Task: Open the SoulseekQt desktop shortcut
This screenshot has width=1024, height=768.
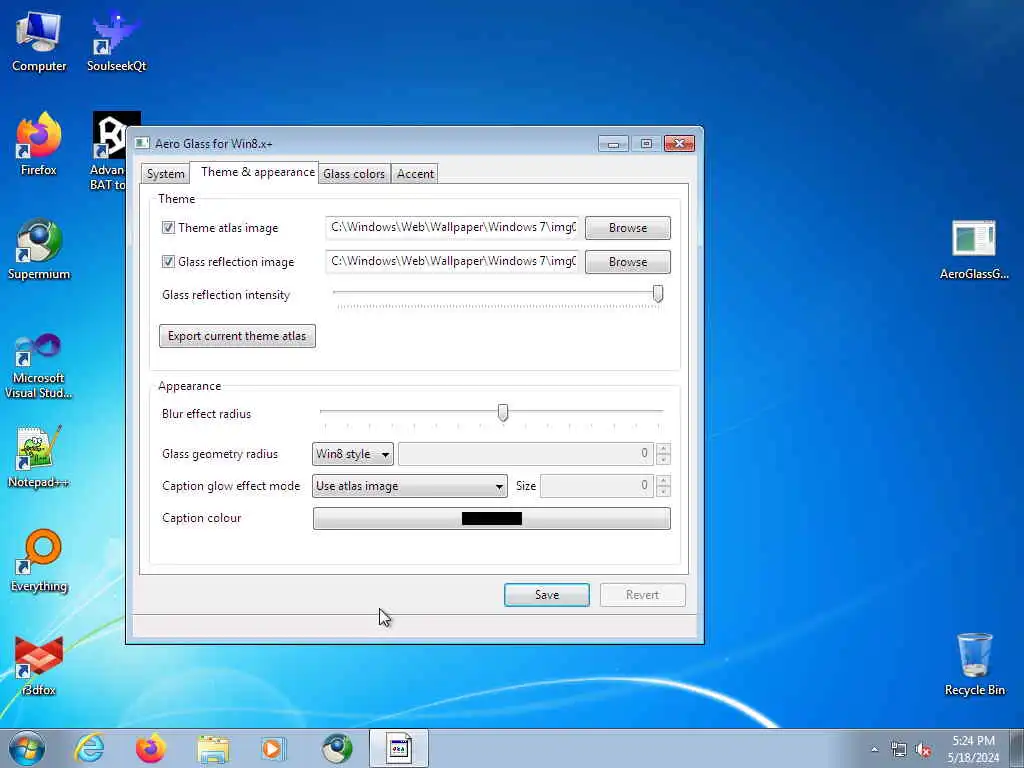Action: (116, 40)
